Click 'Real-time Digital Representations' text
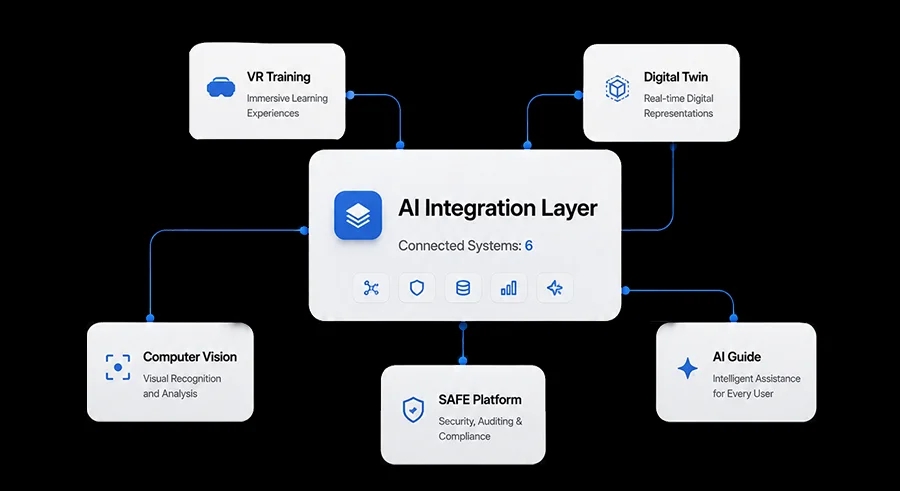900x491 pixels. (x=678, y=106)
